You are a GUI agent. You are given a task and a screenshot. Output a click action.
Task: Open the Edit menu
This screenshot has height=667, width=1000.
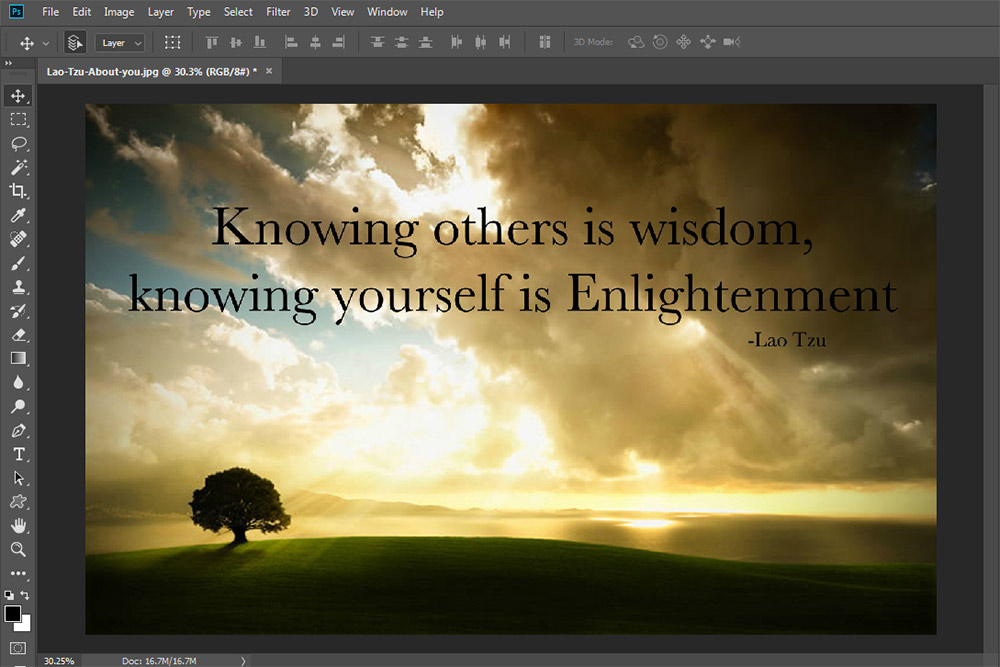(x=82, y=11)
